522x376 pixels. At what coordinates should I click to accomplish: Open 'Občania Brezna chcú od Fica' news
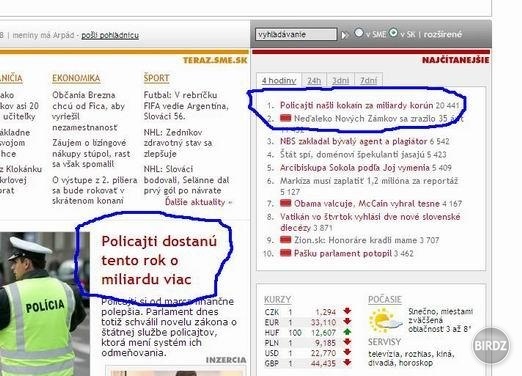(88, 111)
